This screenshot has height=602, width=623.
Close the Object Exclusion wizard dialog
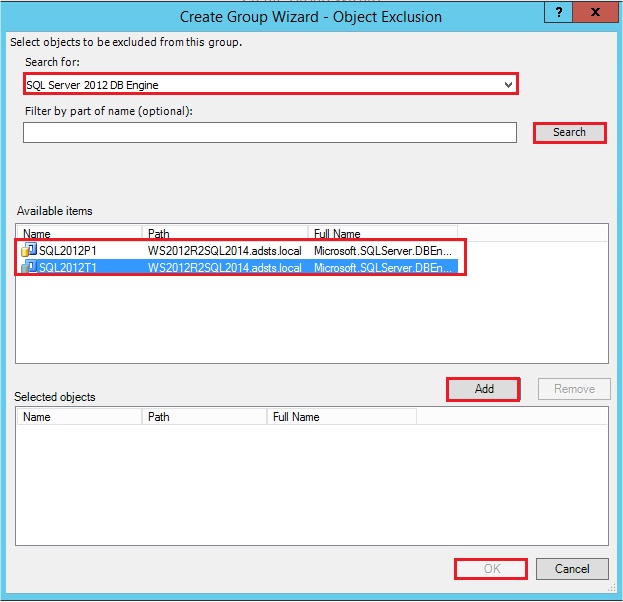click(595, 12)
